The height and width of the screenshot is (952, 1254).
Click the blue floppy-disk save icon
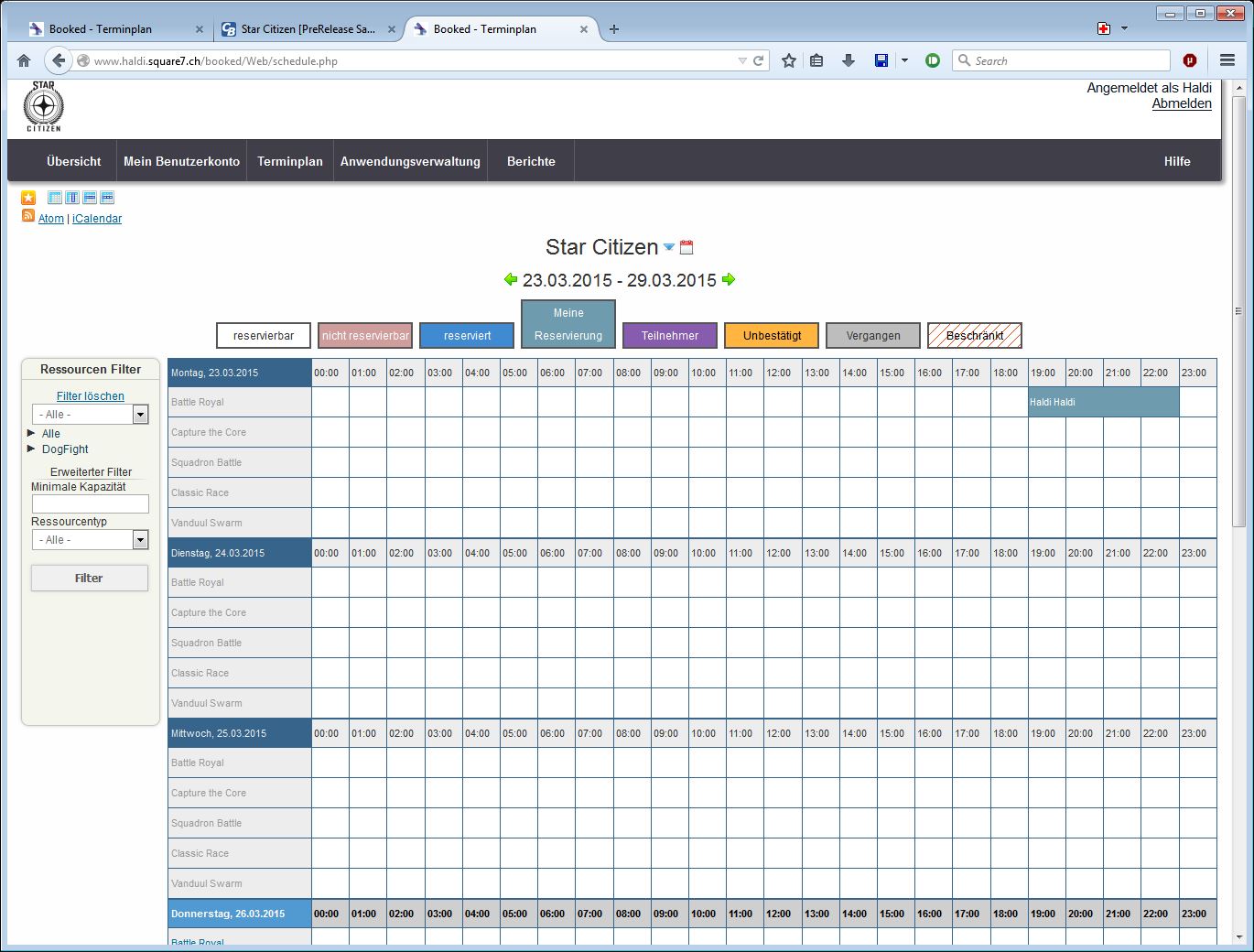(x=881, y=60)
